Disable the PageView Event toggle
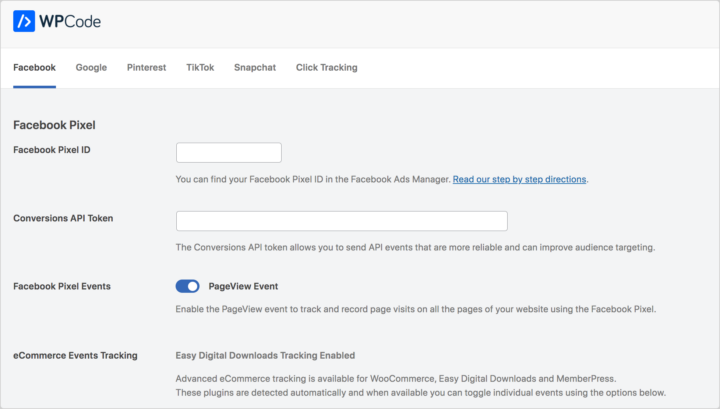720x409 pixels. [188, 286]
